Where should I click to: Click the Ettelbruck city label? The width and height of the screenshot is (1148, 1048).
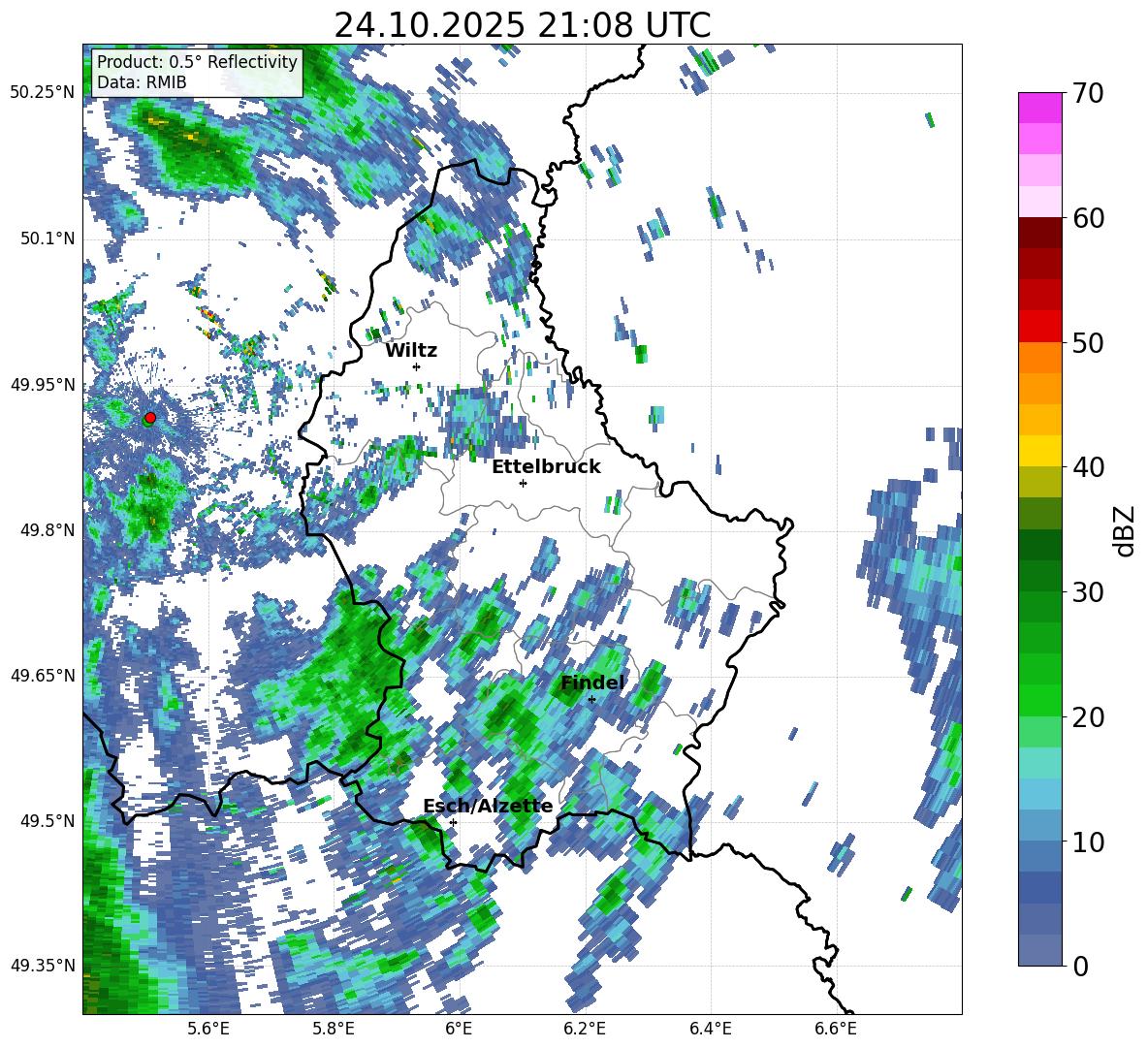546,467
